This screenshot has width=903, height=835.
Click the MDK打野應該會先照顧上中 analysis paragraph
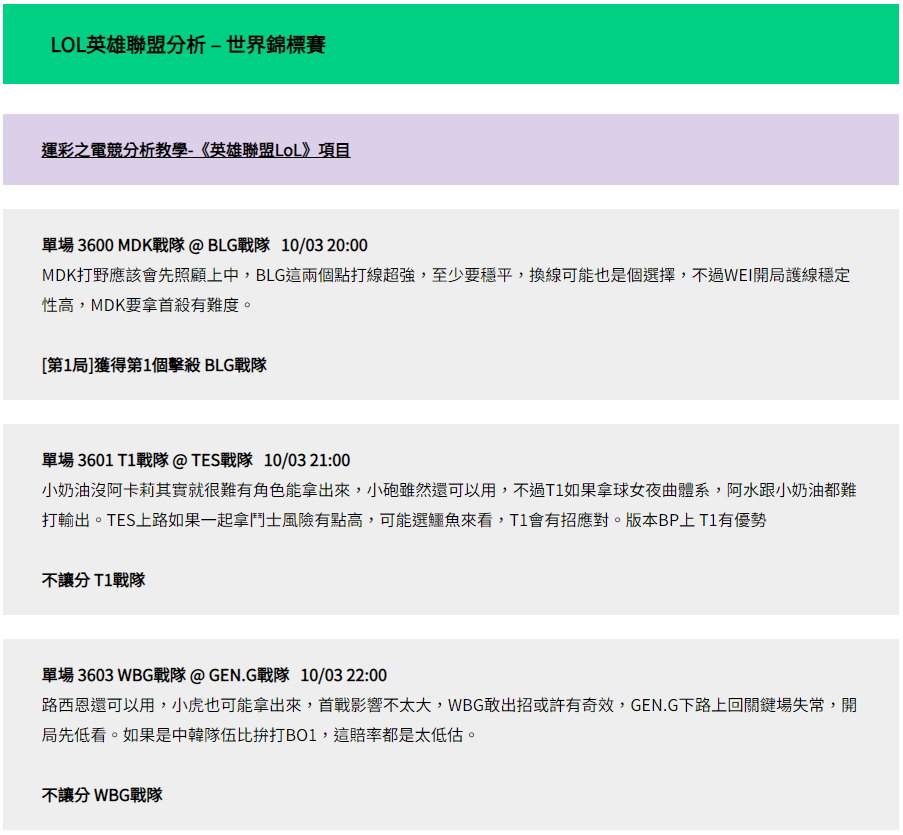coord(446,290)
